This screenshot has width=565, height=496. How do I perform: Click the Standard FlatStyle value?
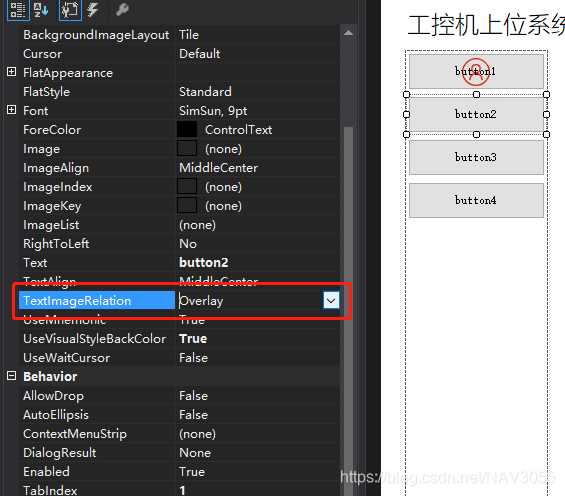(205, 92)
